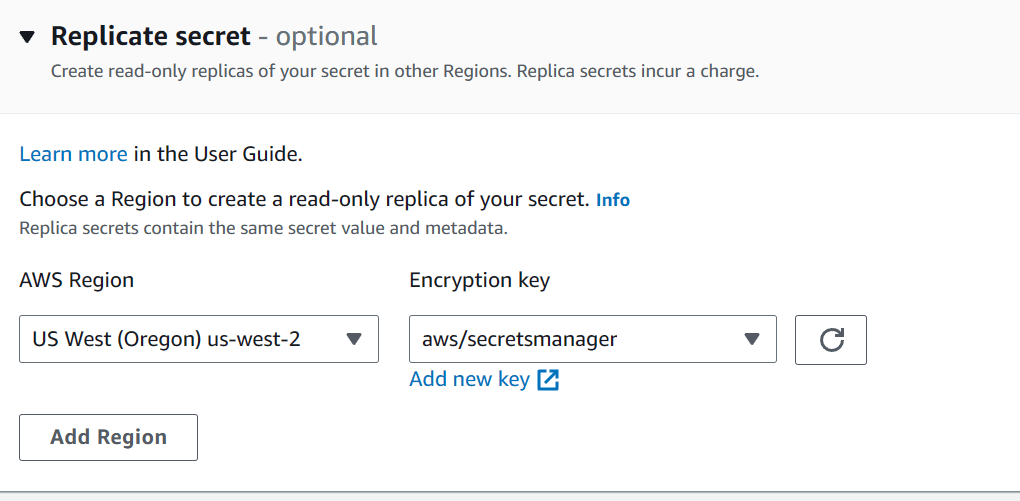Collapse the Replicate secret section triangle
This screenshot has height=501, width=1020.
[x=28, y=37]
